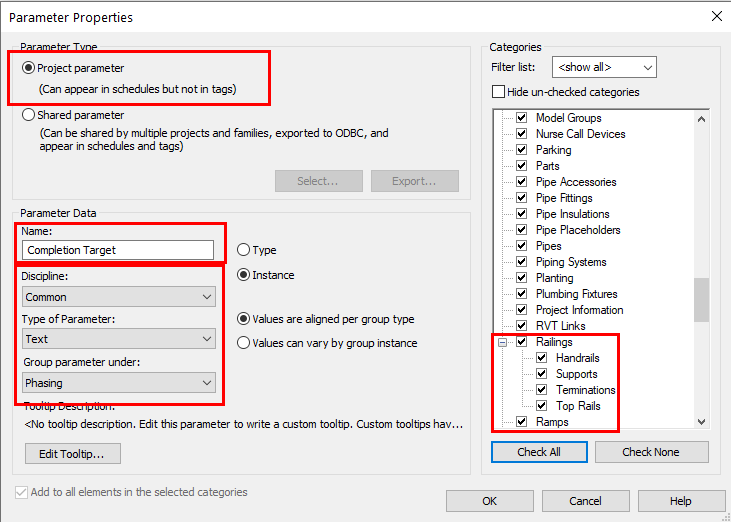Close the Parameter Properties dialog

point(715,16)
